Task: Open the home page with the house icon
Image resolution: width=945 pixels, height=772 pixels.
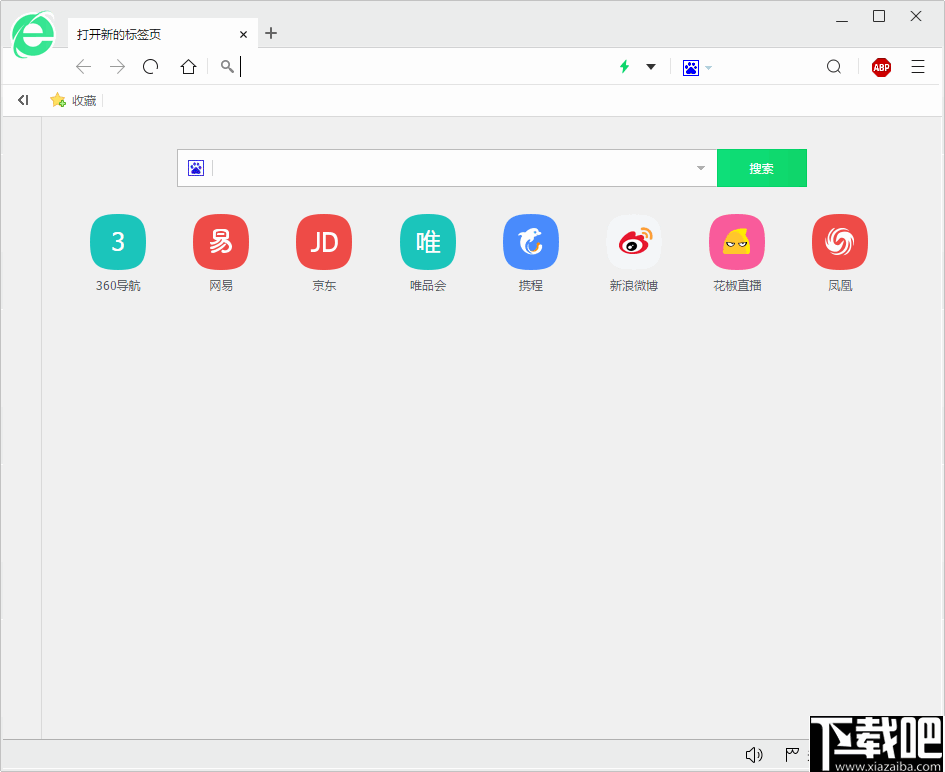Action: pyautogui.click(x=189, y=66)
